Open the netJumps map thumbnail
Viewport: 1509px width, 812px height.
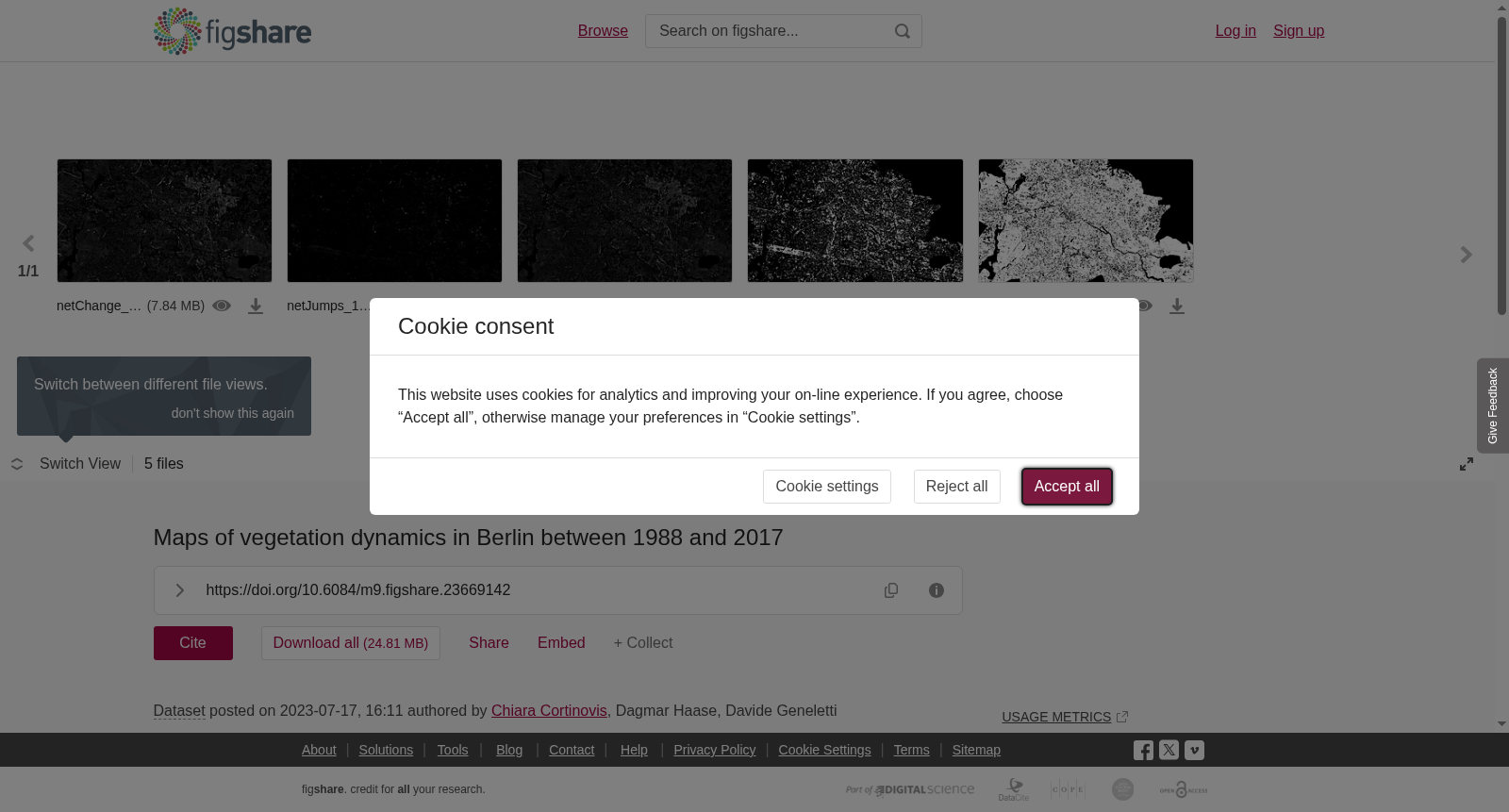394,221
